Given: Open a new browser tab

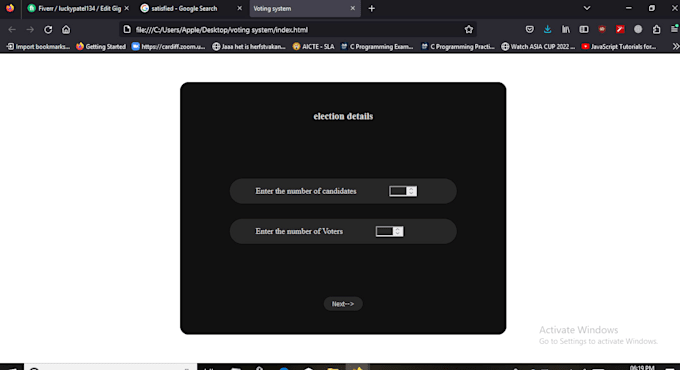Looking at the screenshot, I should click(x=372, y=8).
